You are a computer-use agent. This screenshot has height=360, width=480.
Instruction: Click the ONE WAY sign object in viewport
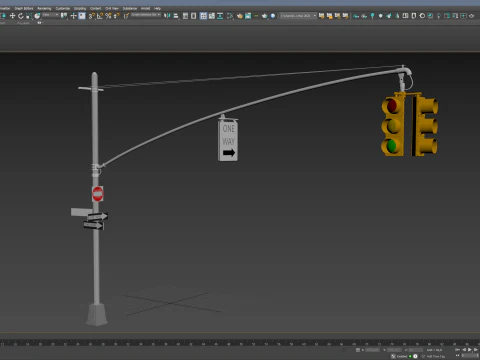point(228,141)
